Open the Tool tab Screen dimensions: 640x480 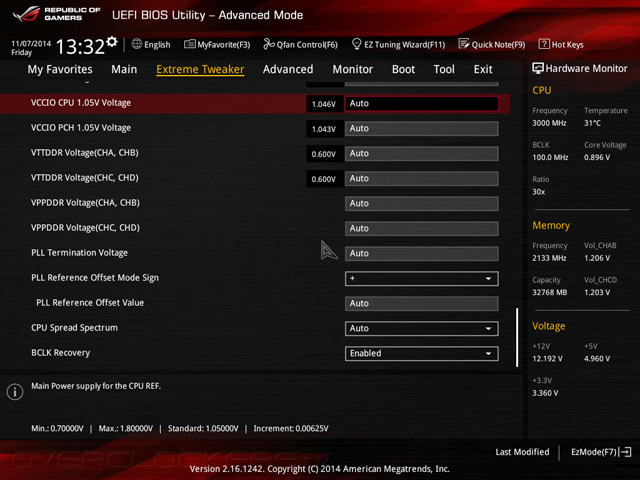pyautogui.click(x=444, y=69)
